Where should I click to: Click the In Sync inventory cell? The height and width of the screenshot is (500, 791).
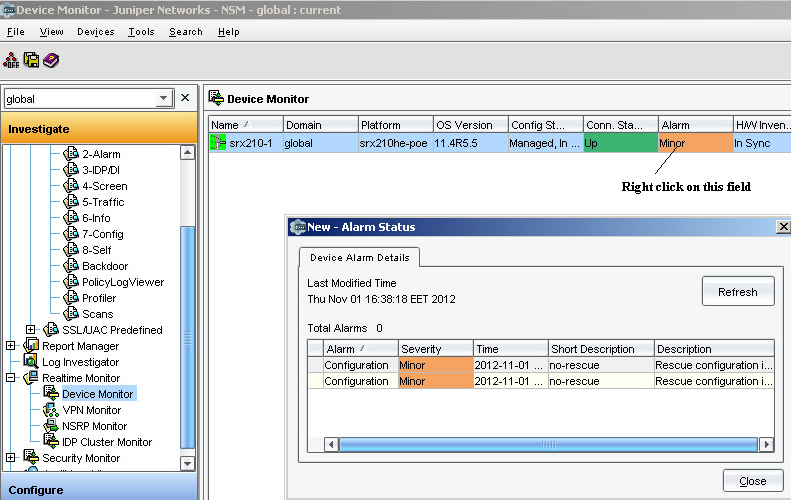tap(762, 143)
